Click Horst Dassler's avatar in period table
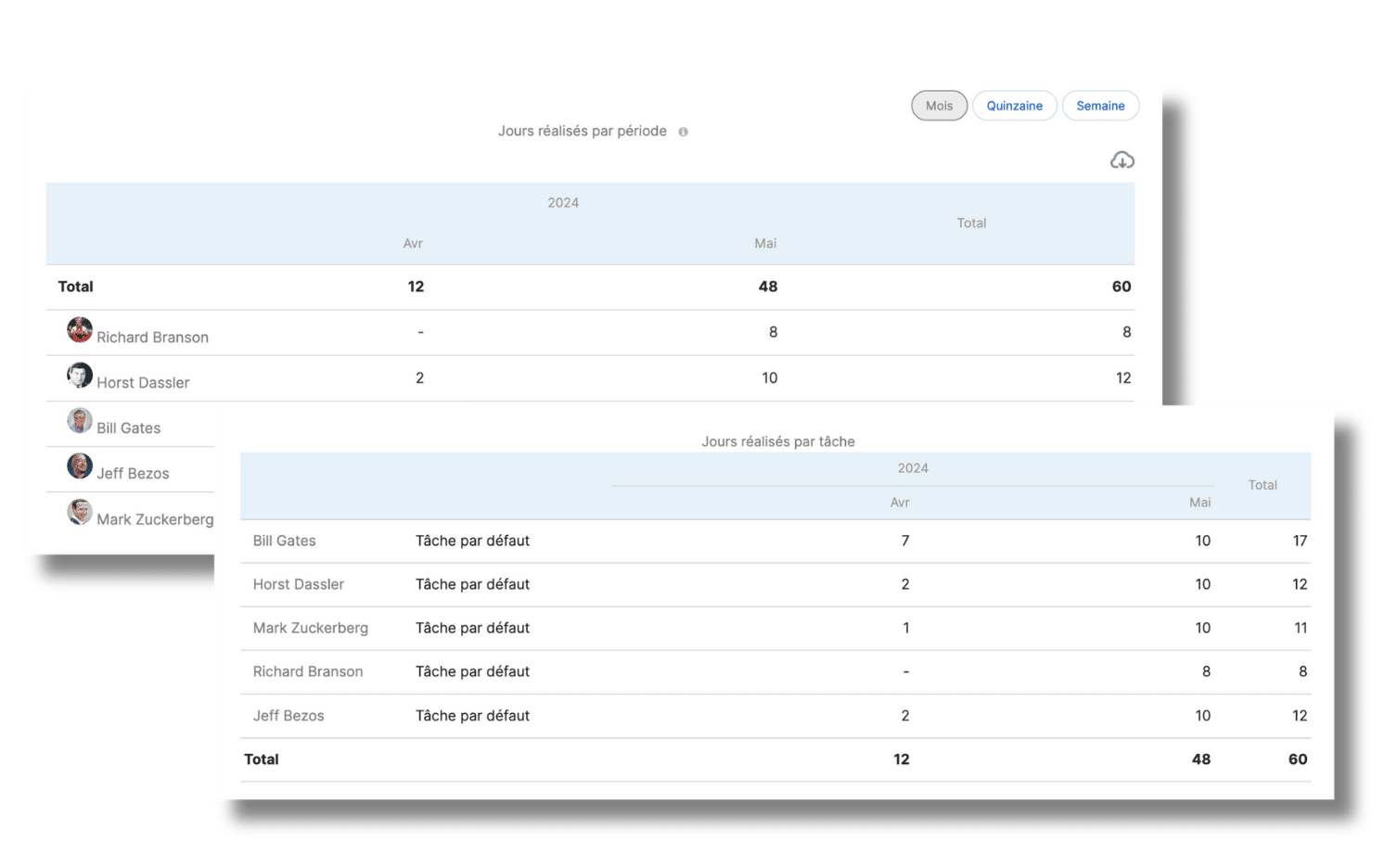Screen dimensions: 1397x868 [x=80, y=375]
